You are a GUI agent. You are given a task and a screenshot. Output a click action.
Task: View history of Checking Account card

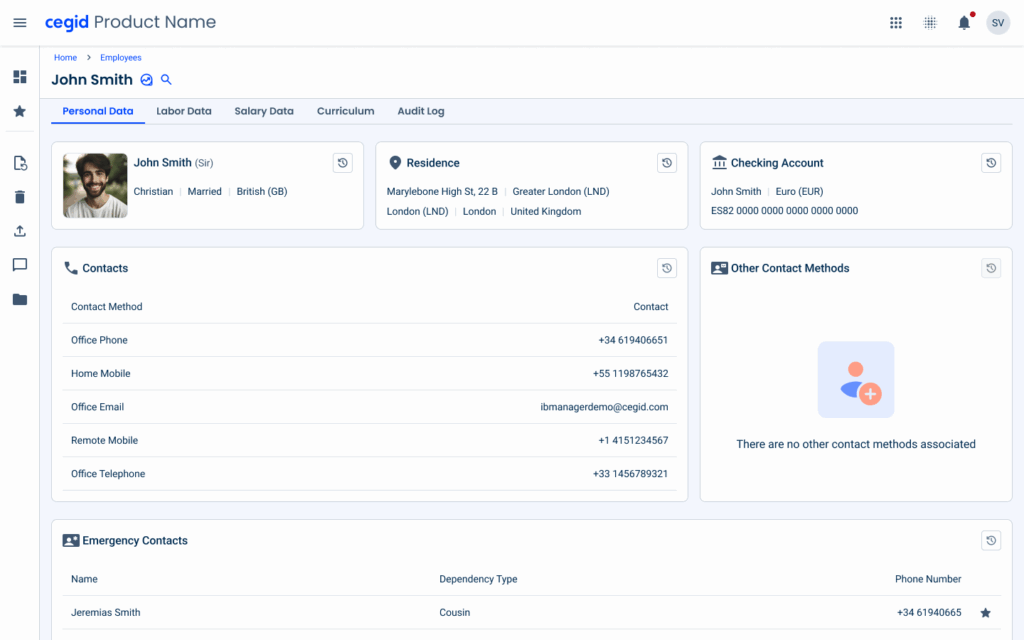click(991, 163)
